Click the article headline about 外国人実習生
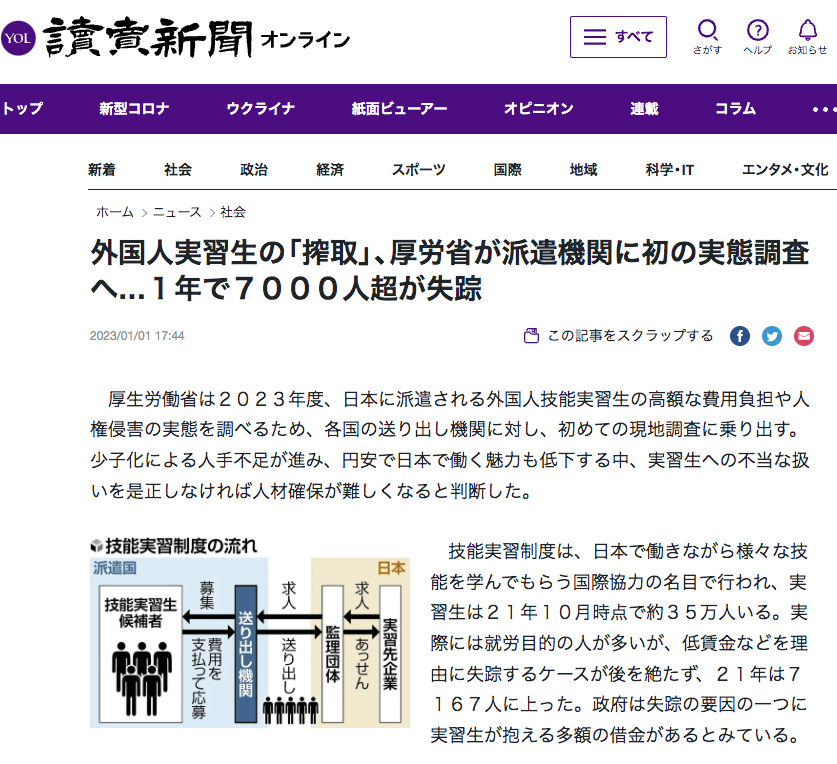Screen dimensions: 837x764 click(450, 270)
